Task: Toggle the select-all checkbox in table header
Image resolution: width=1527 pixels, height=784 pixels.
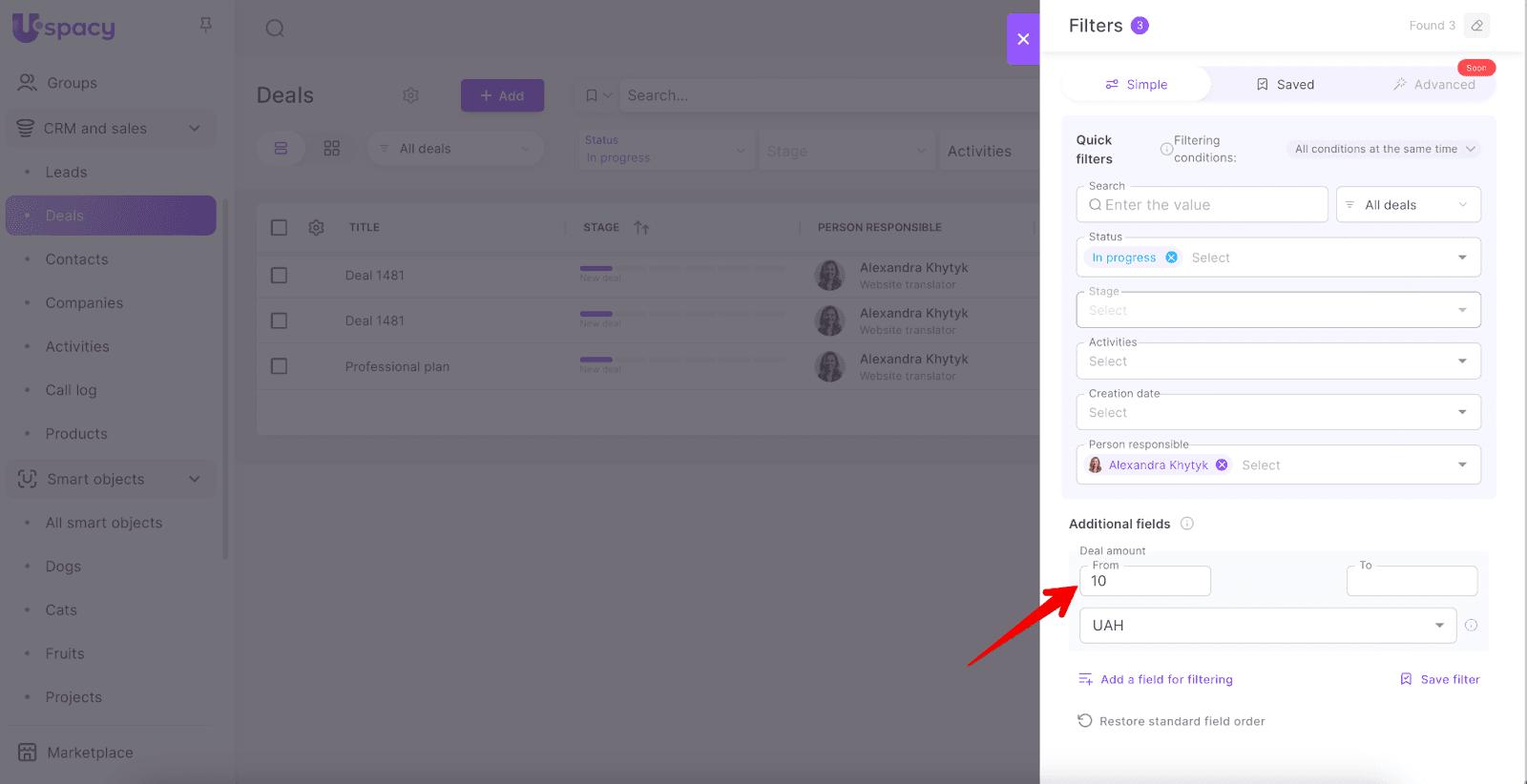Action: (x=279, y=228)
